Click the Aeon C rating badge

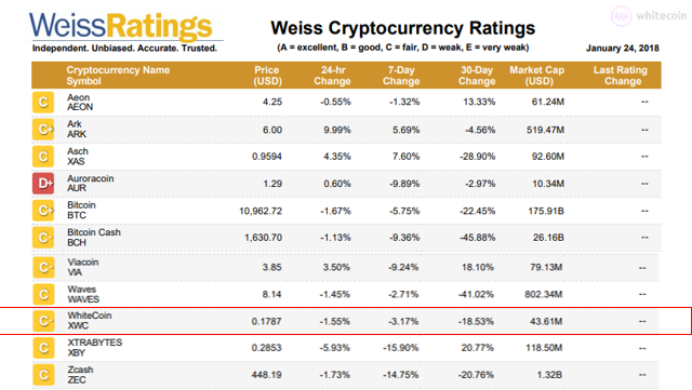pos(43,102)
